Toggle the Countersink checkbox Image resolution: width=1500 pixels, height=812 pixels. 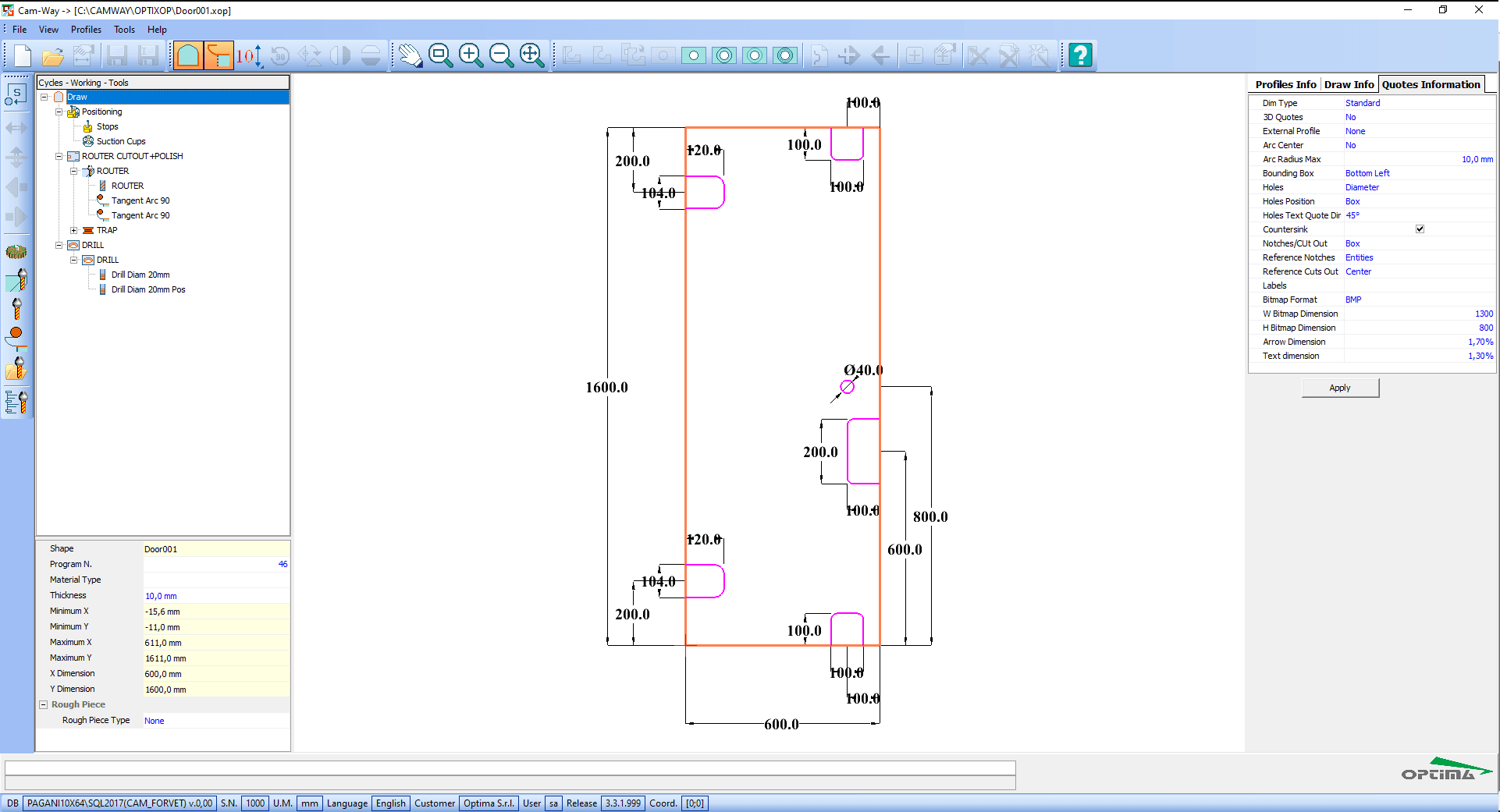point(1420,229)
